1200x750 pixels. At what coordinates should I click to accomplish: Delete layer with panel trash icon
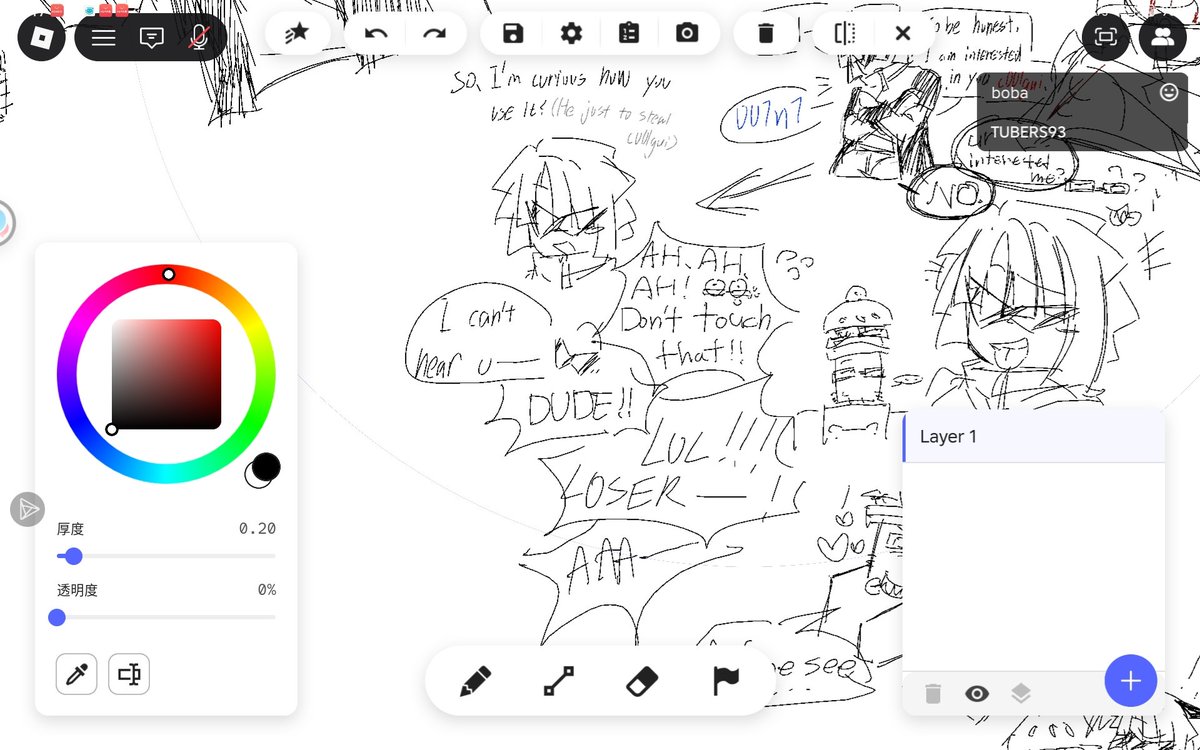(932, 693)
